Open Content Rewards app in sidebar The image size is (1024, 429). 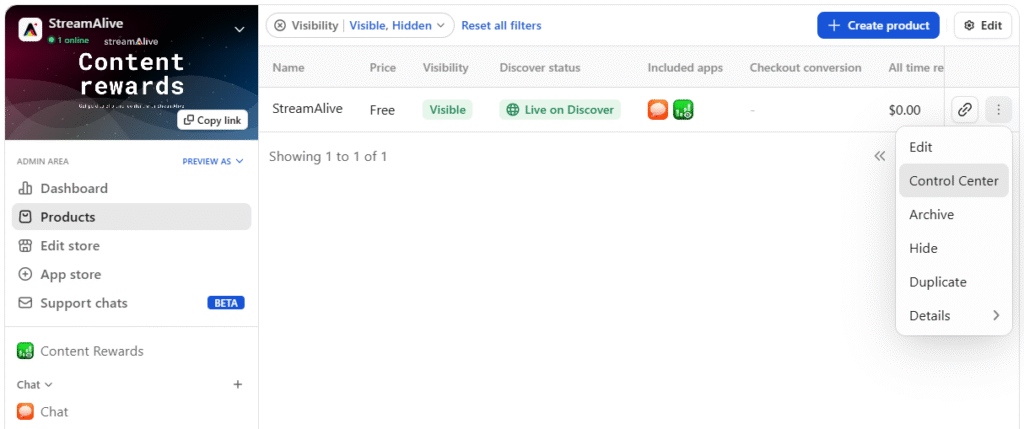click(x=131, y=351)
